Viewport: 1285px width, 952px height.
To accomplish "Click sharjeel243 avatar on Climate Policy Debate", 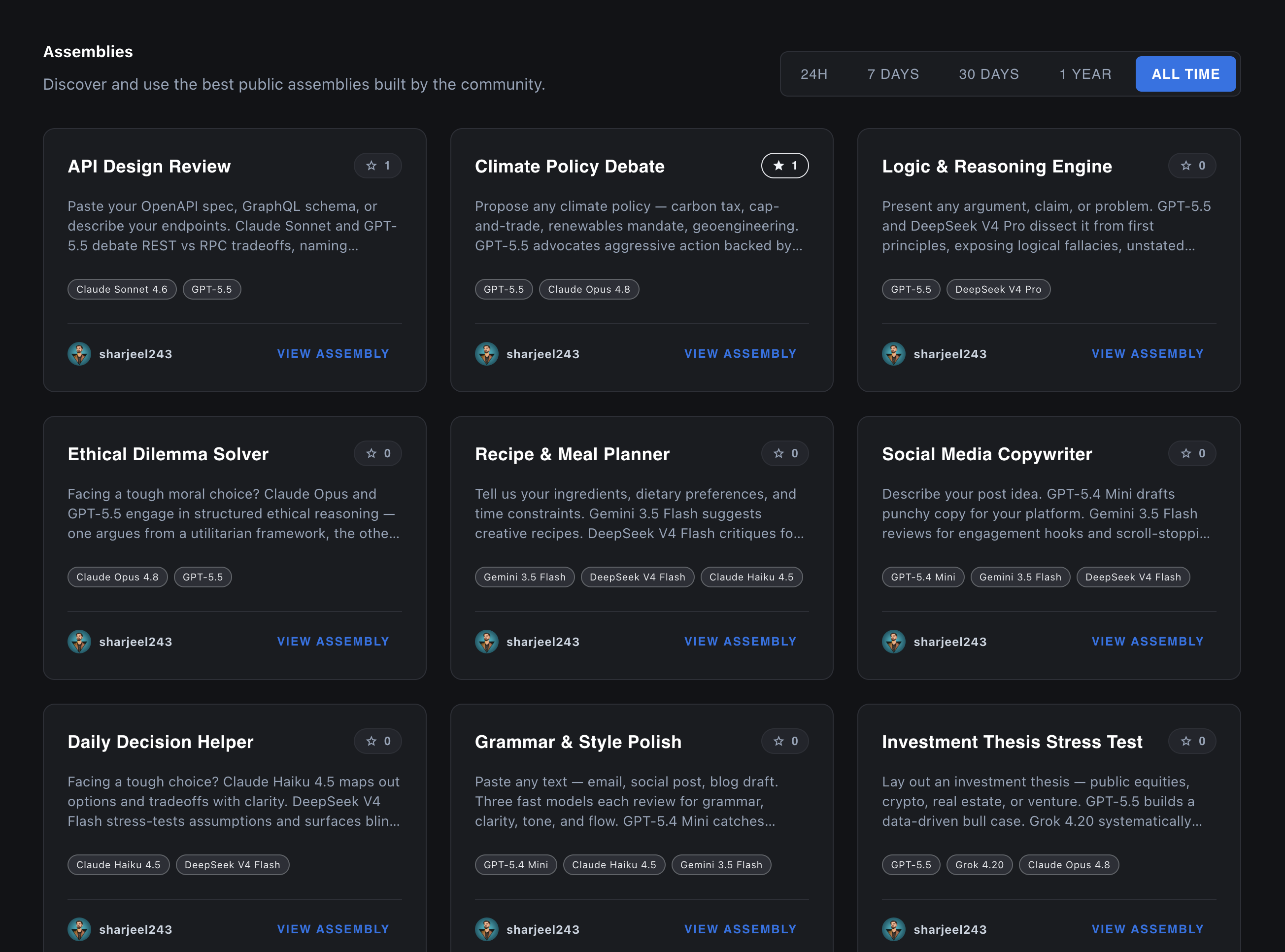I will 486,354.
